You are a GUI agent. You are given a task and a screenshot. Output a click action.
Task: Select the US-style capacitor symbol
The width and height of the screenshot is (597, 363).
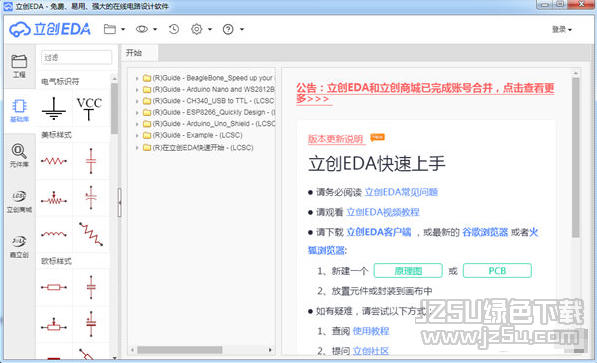pyautogui.click(x=91, y=161)
